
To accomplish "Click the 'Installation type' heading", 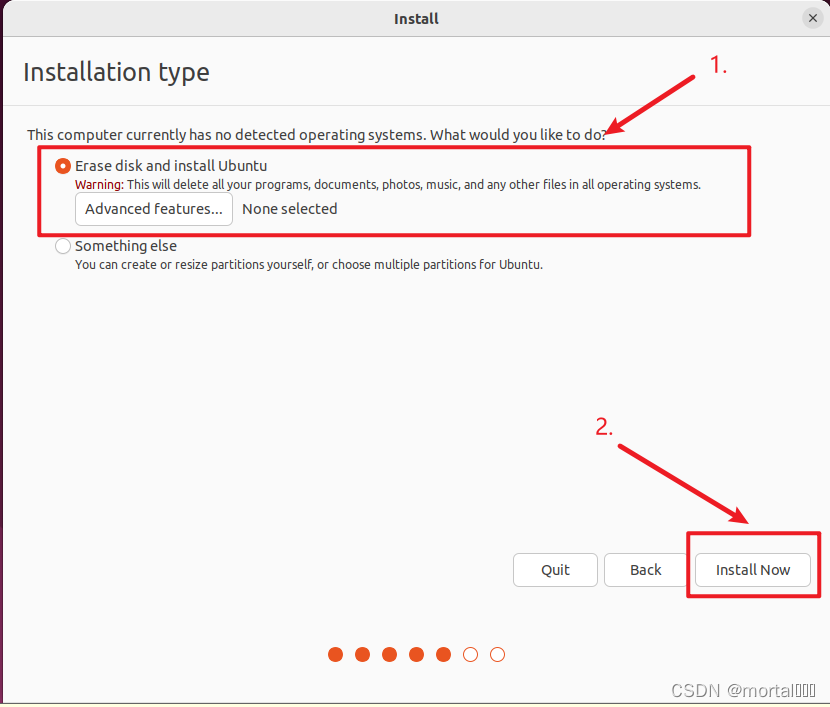I will 116,72.
